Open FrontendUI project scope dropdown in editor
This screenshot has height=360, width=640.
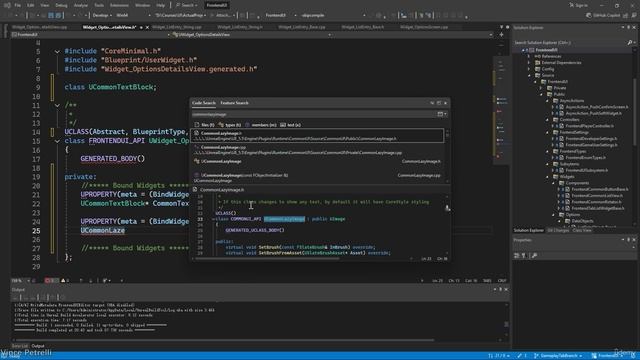pos(91,35)
